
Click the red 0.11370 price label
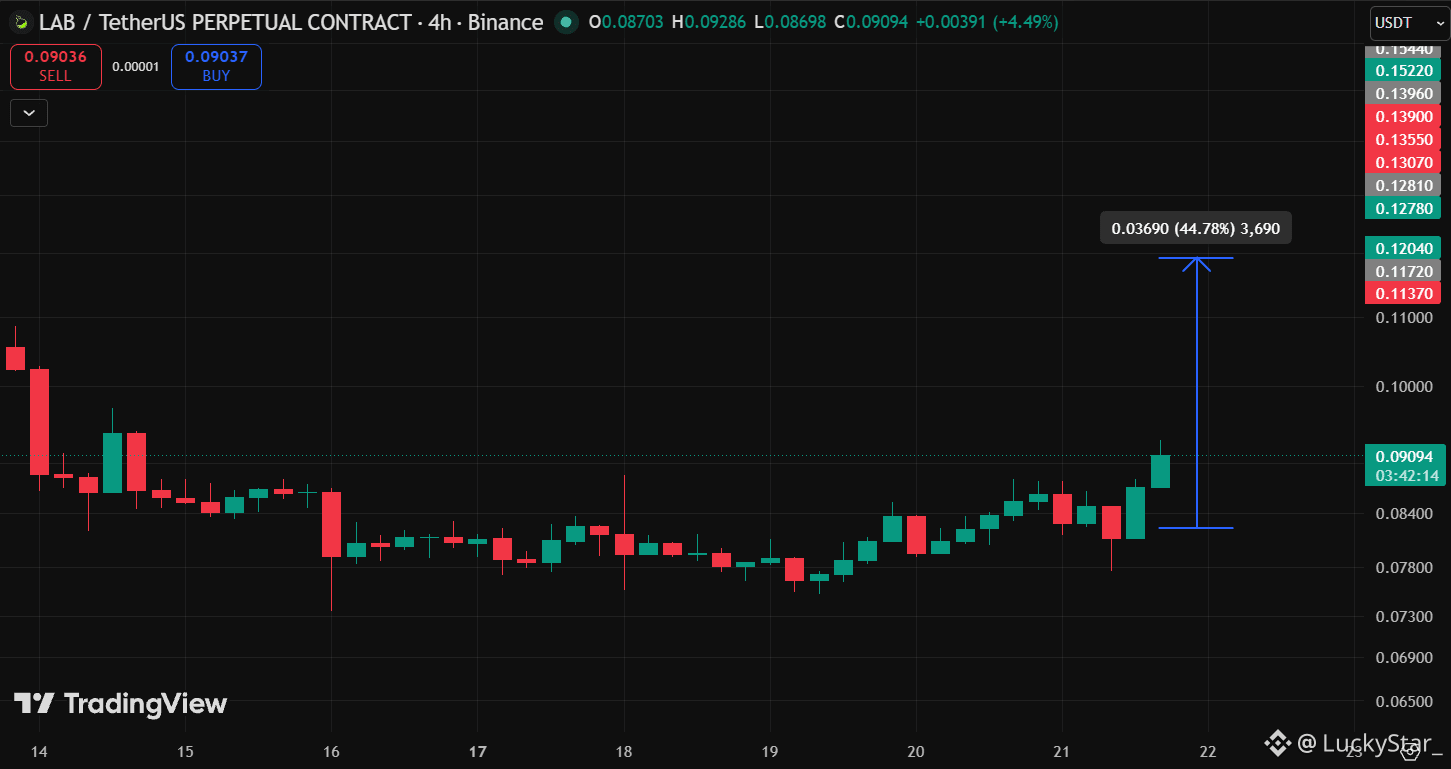tap(1403, 293)
